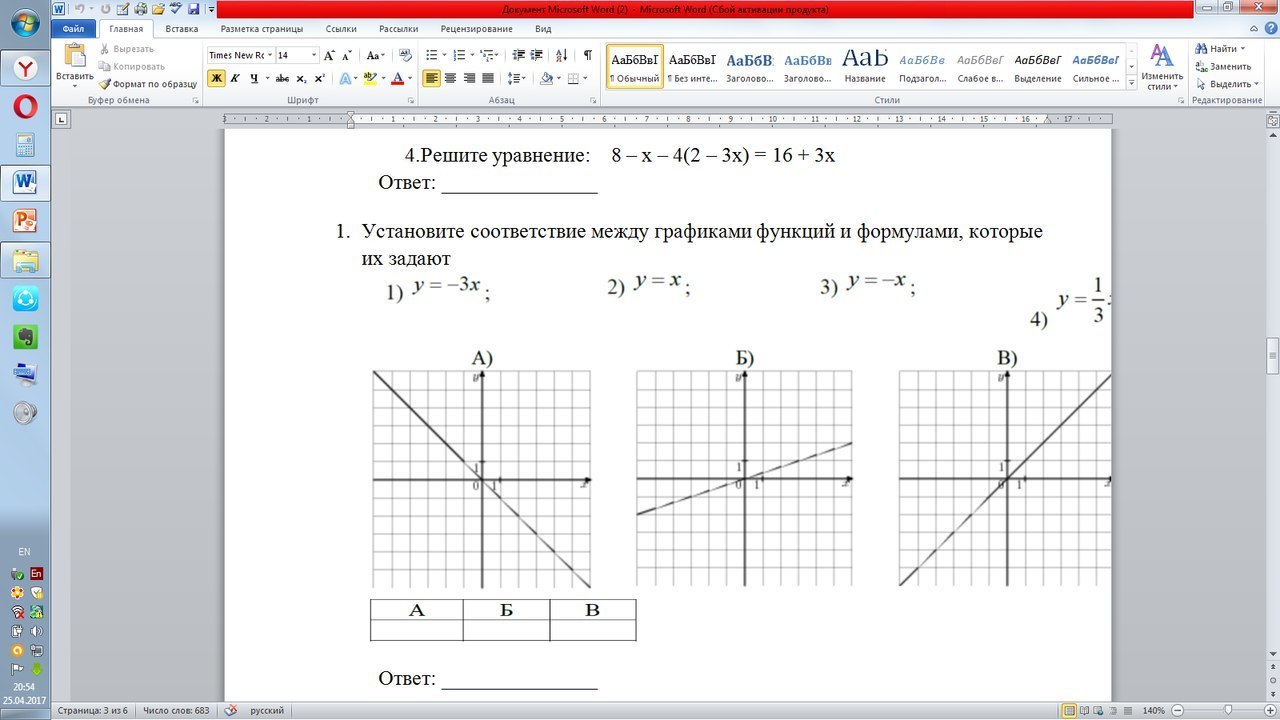Toggle italic formatting К

[x=235, y=78]
